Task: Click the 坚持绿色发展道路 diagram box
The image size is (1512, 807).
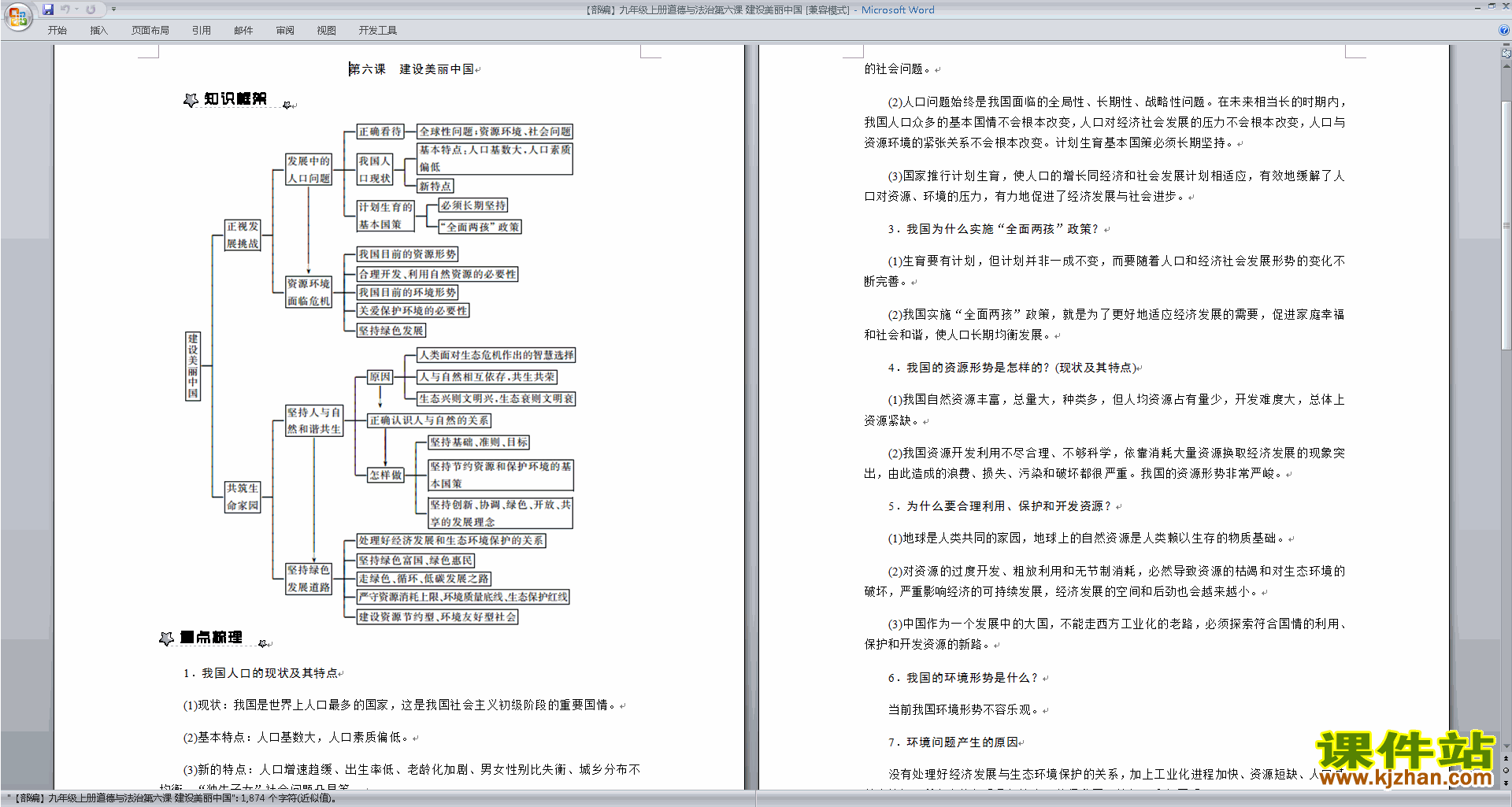Action: pos(309,579)
